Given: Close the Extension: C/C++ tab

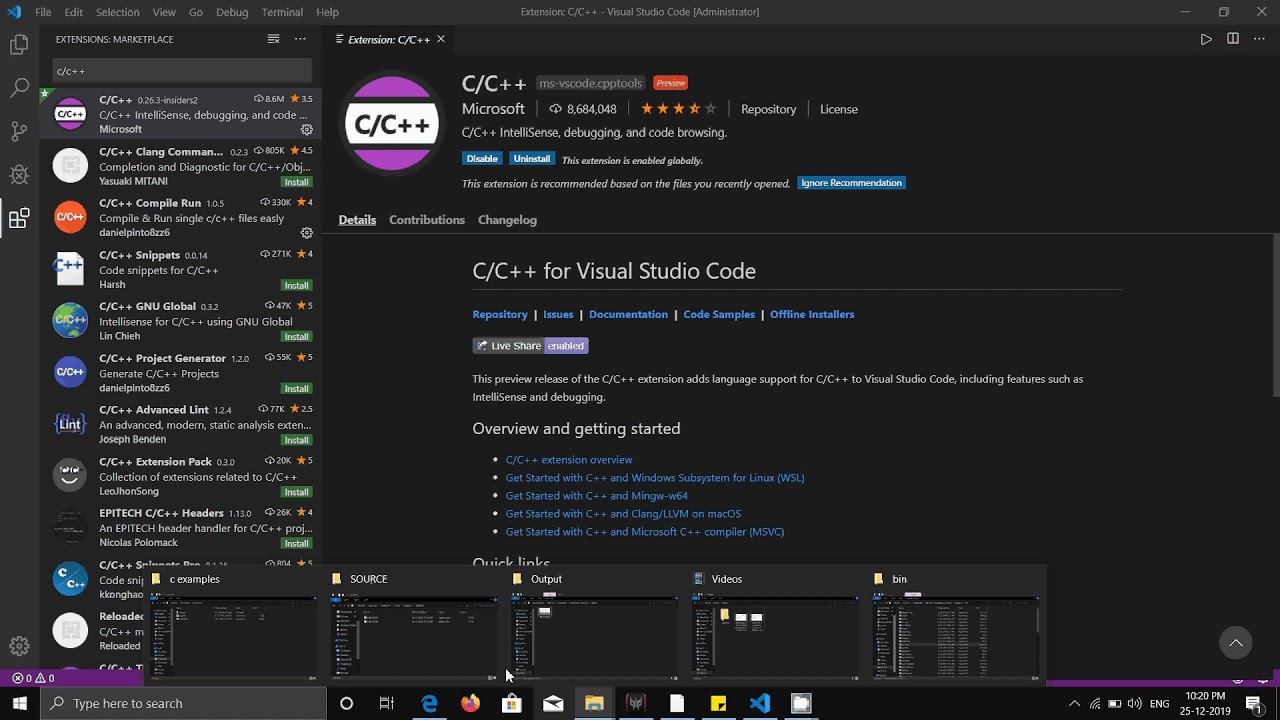Looking at the screenshot, I should 441,39.
